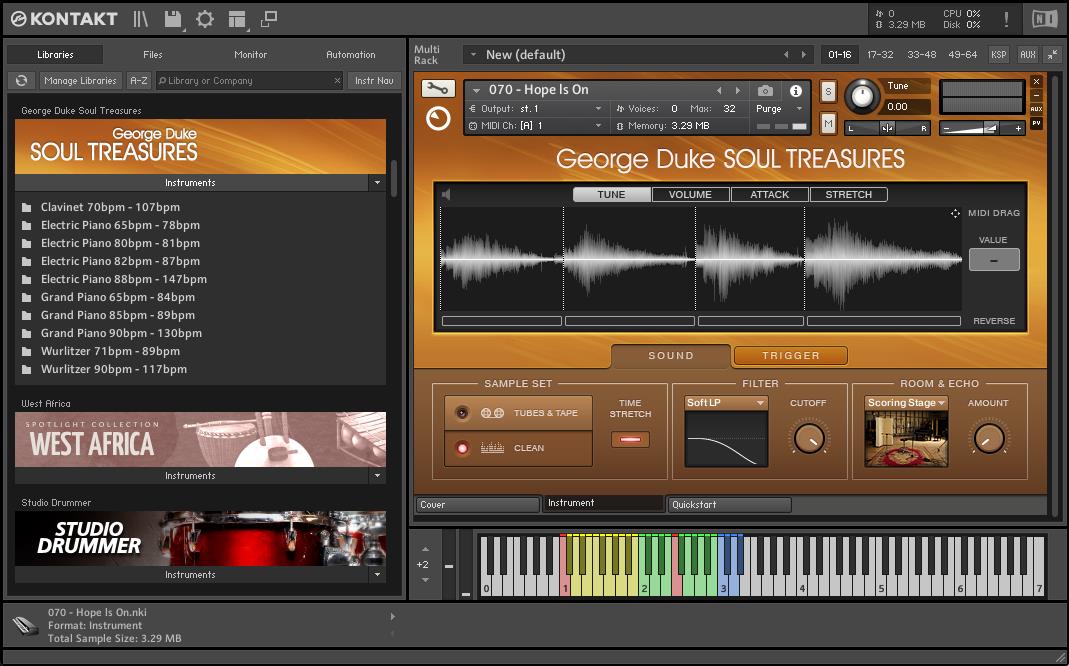
Task: Open the Scoring Stage room dropdown
Action: click(x=906, y=403)
